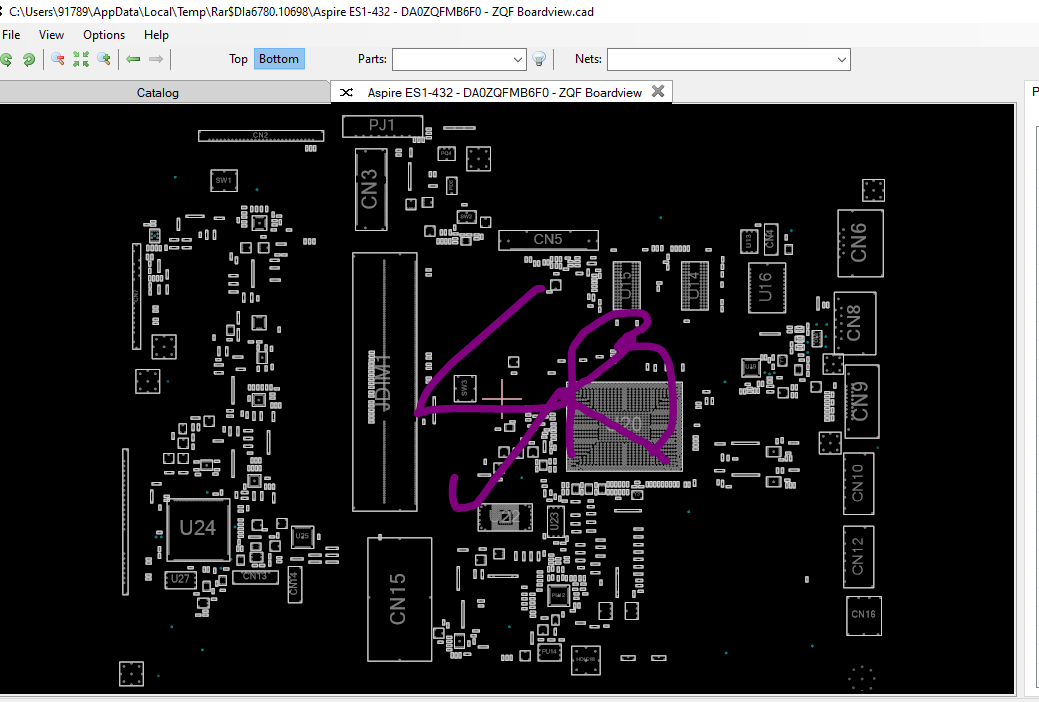Select the JDIM1 memory slot
This screenshot has height=702, width=1039.
tap(384, 382)
